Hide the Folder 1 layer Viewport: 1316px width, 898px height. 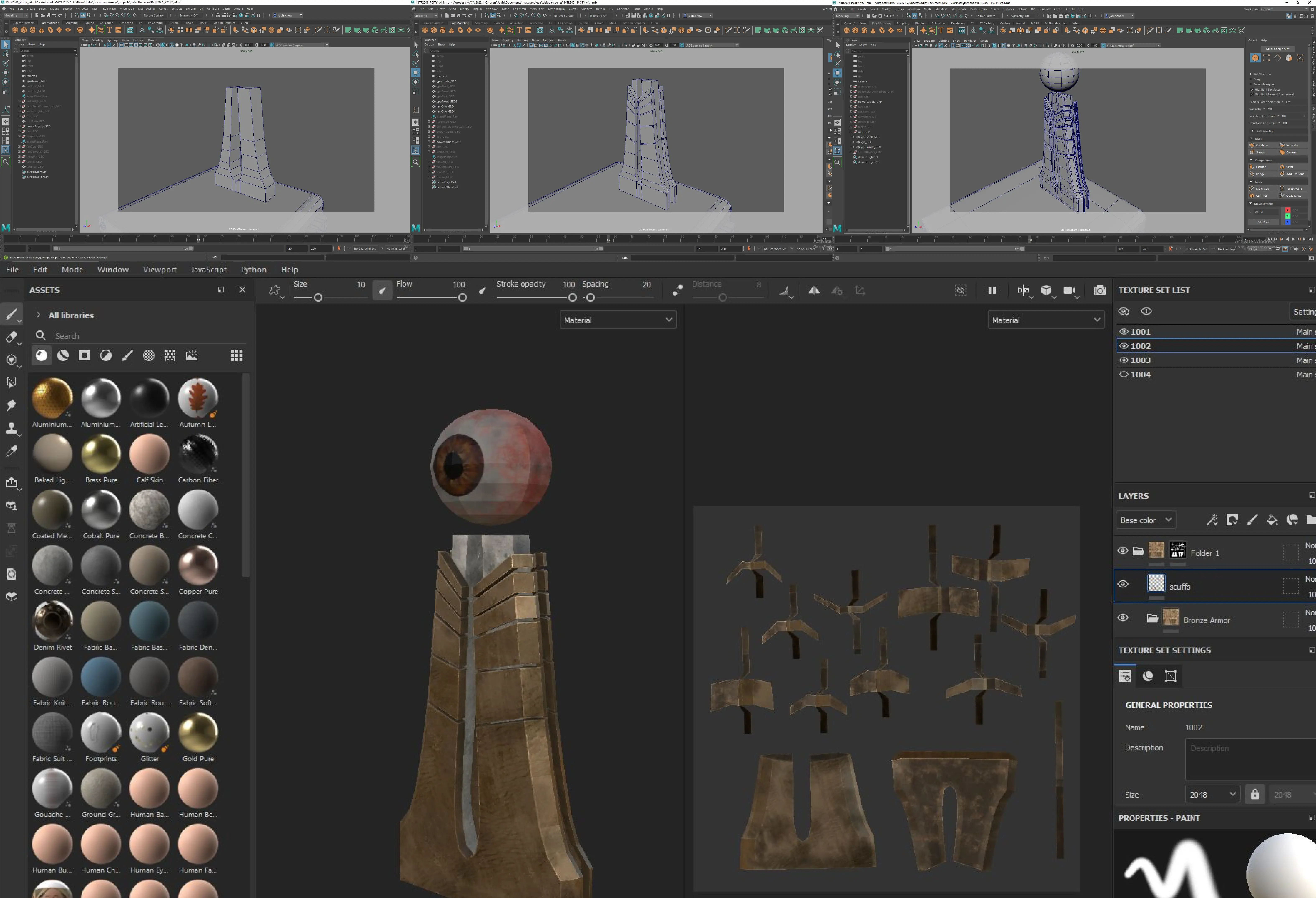pyautogui.click(x=1123, y=550)
